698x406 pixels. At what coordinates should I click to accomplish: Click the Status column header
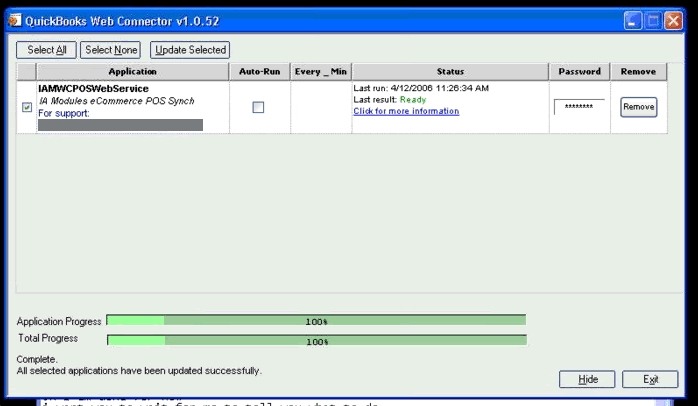click(x=450, y=72)
